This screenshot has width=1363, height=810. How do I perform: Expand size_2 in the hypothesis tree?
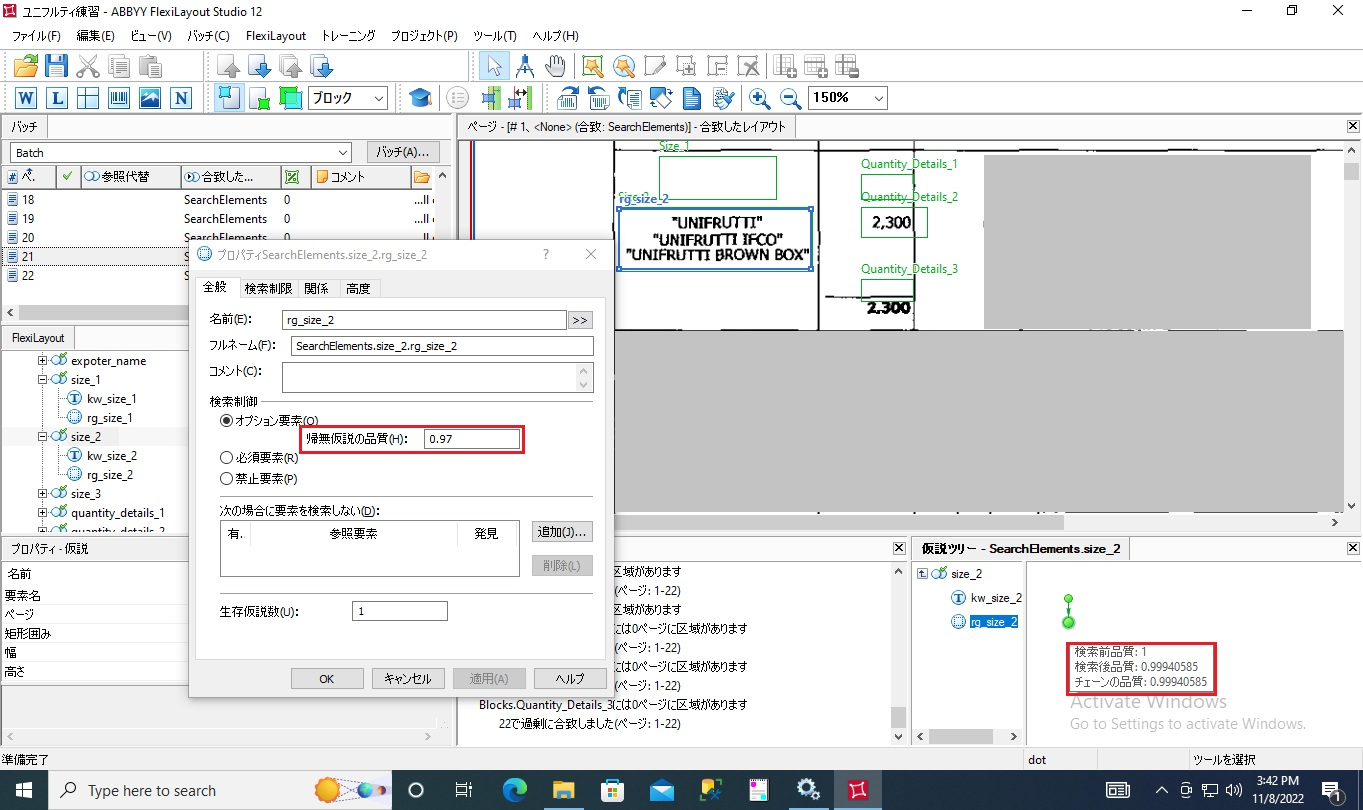click(922, 574)
